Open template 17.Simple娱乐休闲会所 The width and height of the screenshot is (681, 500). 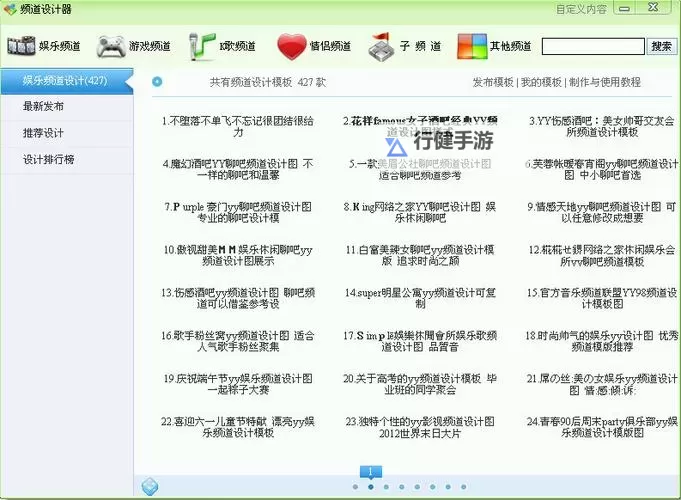420,341
